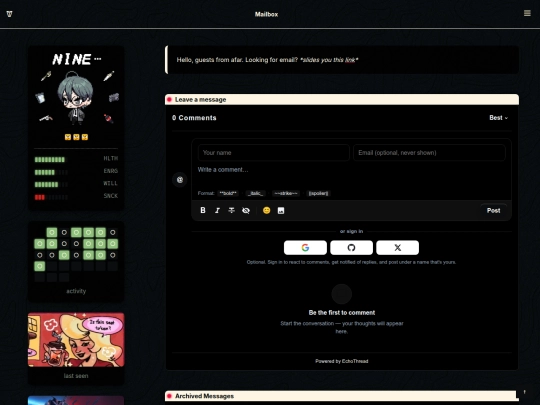Open the Powered by EchoThread link

coord(342,361)
